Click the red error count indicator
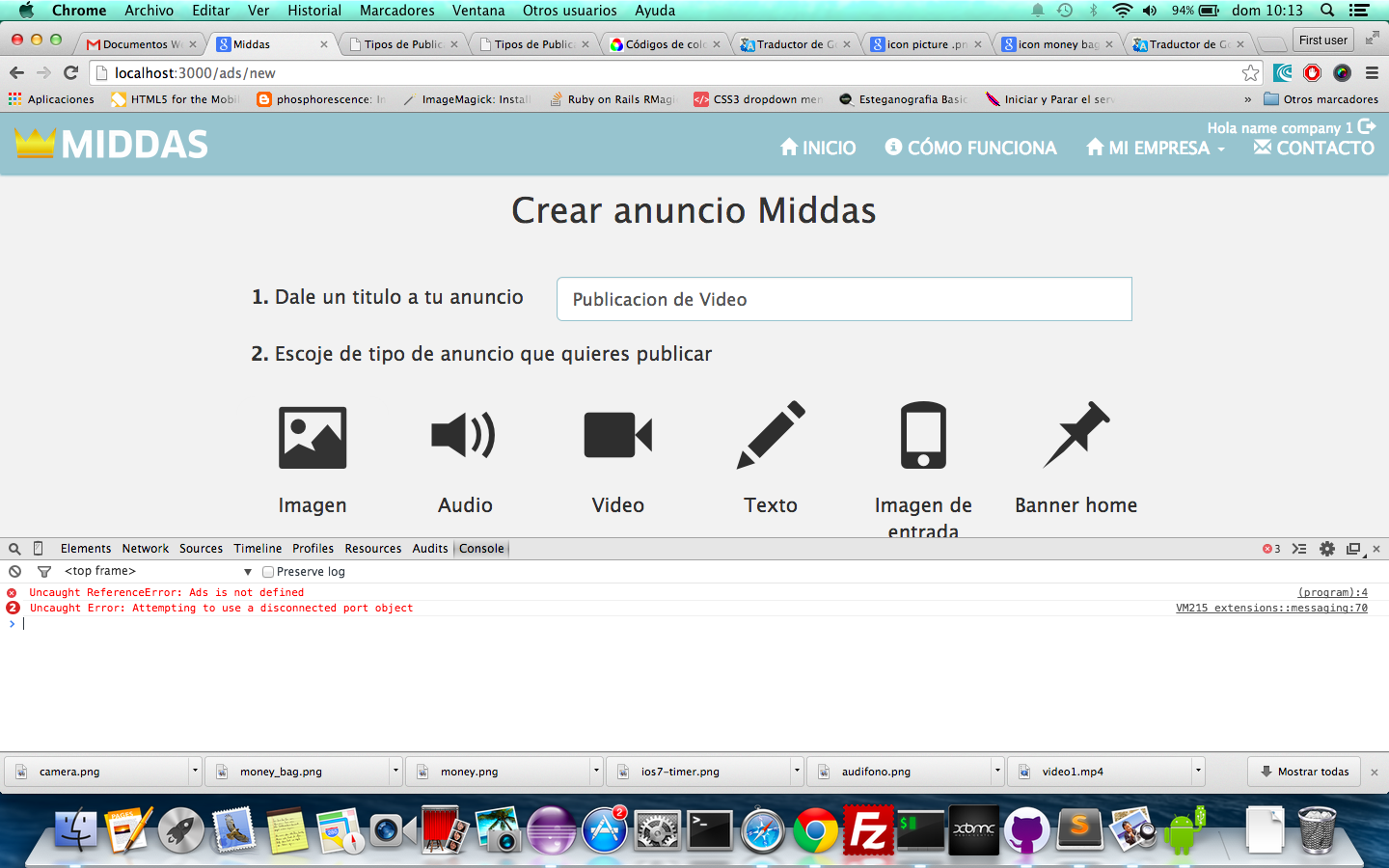This screenshot has width=1389, height=868. pyautogui.click(x=1271, y=549)
